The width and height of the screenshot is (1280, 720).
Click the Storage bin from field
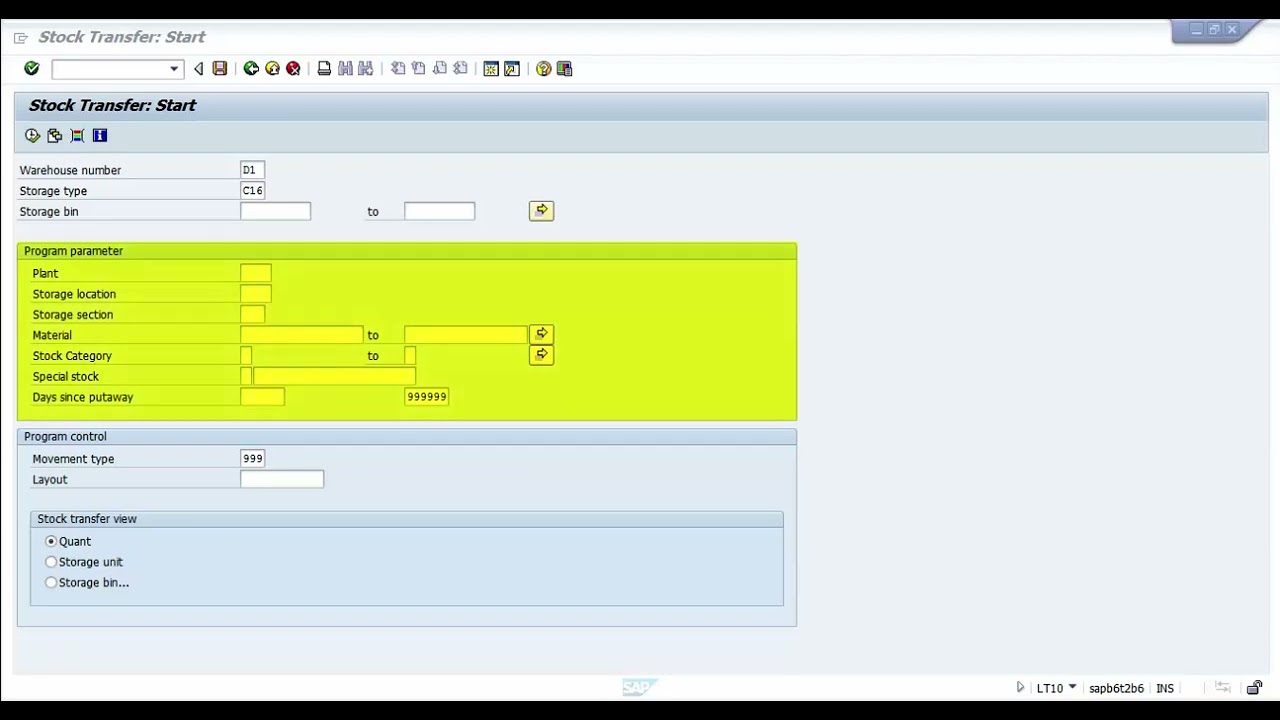click(x=275, y=211)
